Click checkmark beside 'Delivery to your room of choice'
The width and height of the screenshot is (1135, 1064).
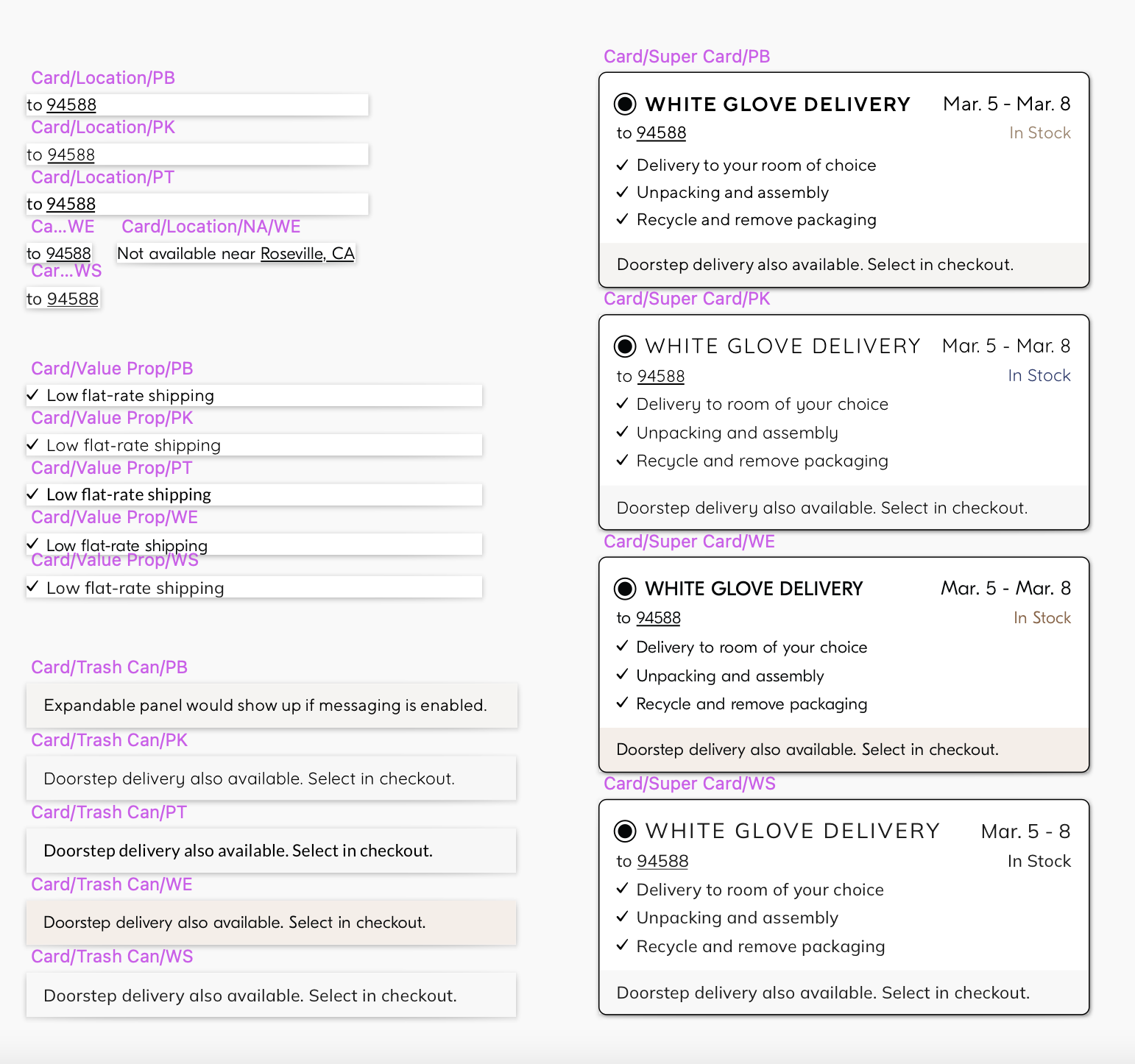click(x=623, y=165)
